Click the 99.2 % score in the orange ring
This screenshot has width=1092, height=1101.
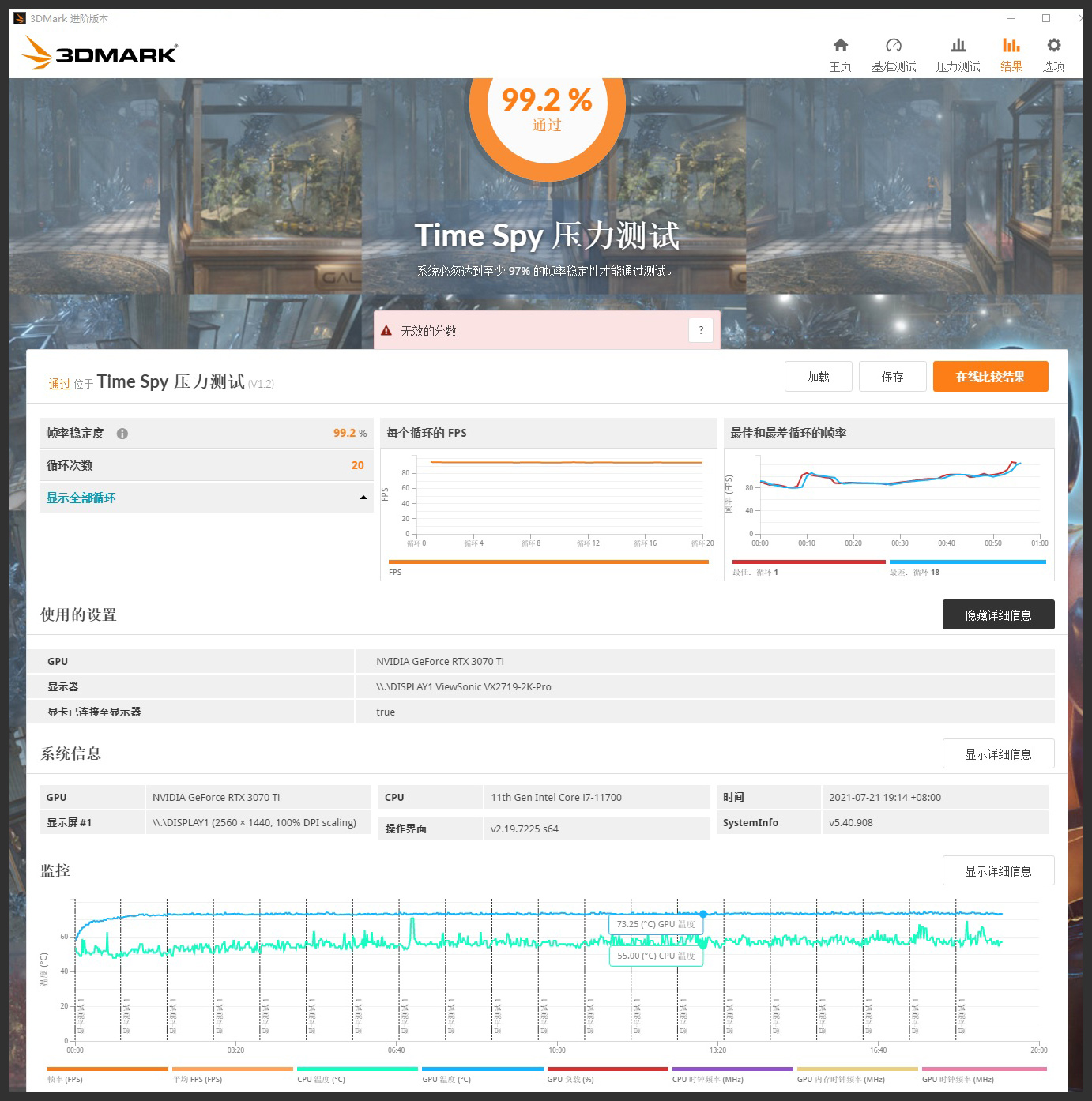pos(547,100)
